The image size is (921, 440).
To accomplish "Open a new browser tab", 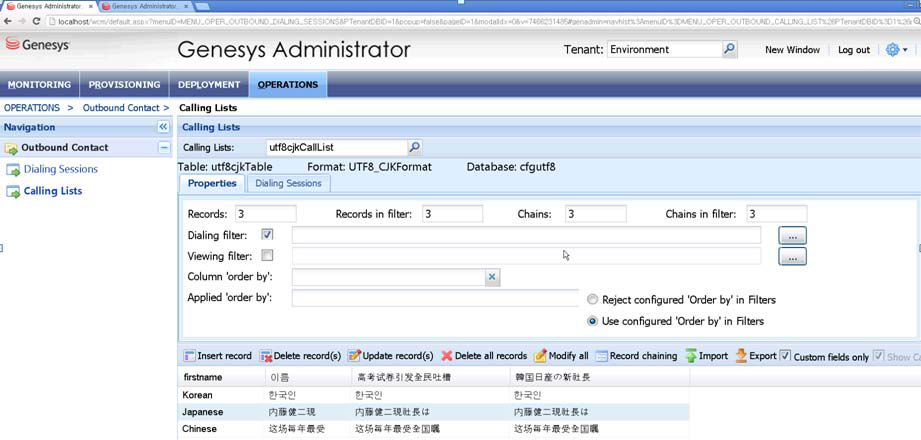I will tap(202, 6).
